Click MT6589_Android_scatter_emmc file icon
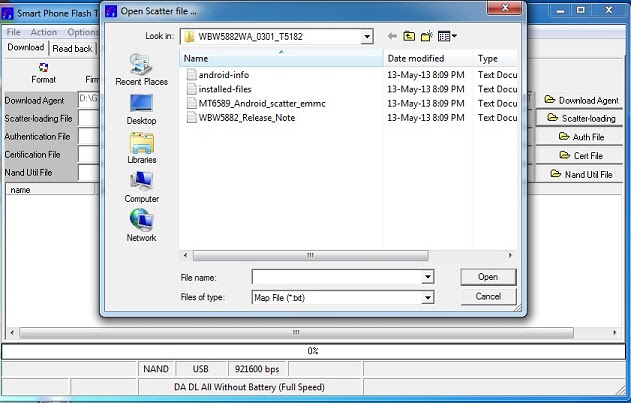Image resolution: width=631 pixels, height=403 pixels. click(192, 103)
